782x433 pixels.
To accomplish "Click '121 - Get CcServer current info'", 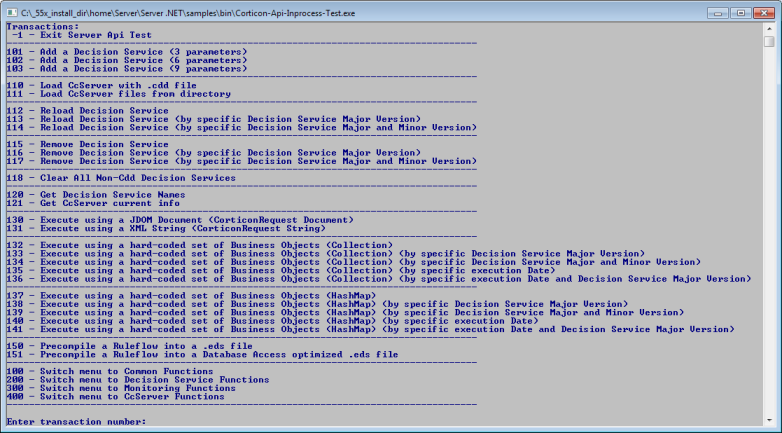I will [93, 204].
